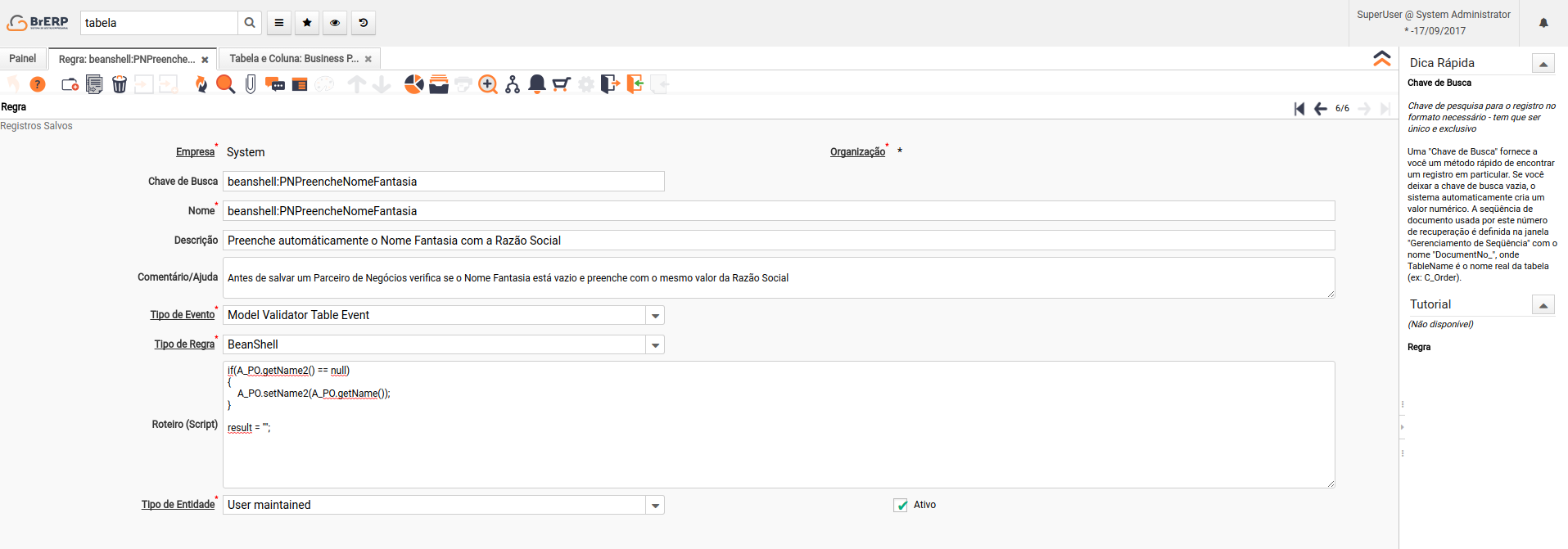Image resolution: width=1568 pixels, height=549 pixels.
Task: Focus the global search field containing 'tabela'
Action: tap(160, 23)
